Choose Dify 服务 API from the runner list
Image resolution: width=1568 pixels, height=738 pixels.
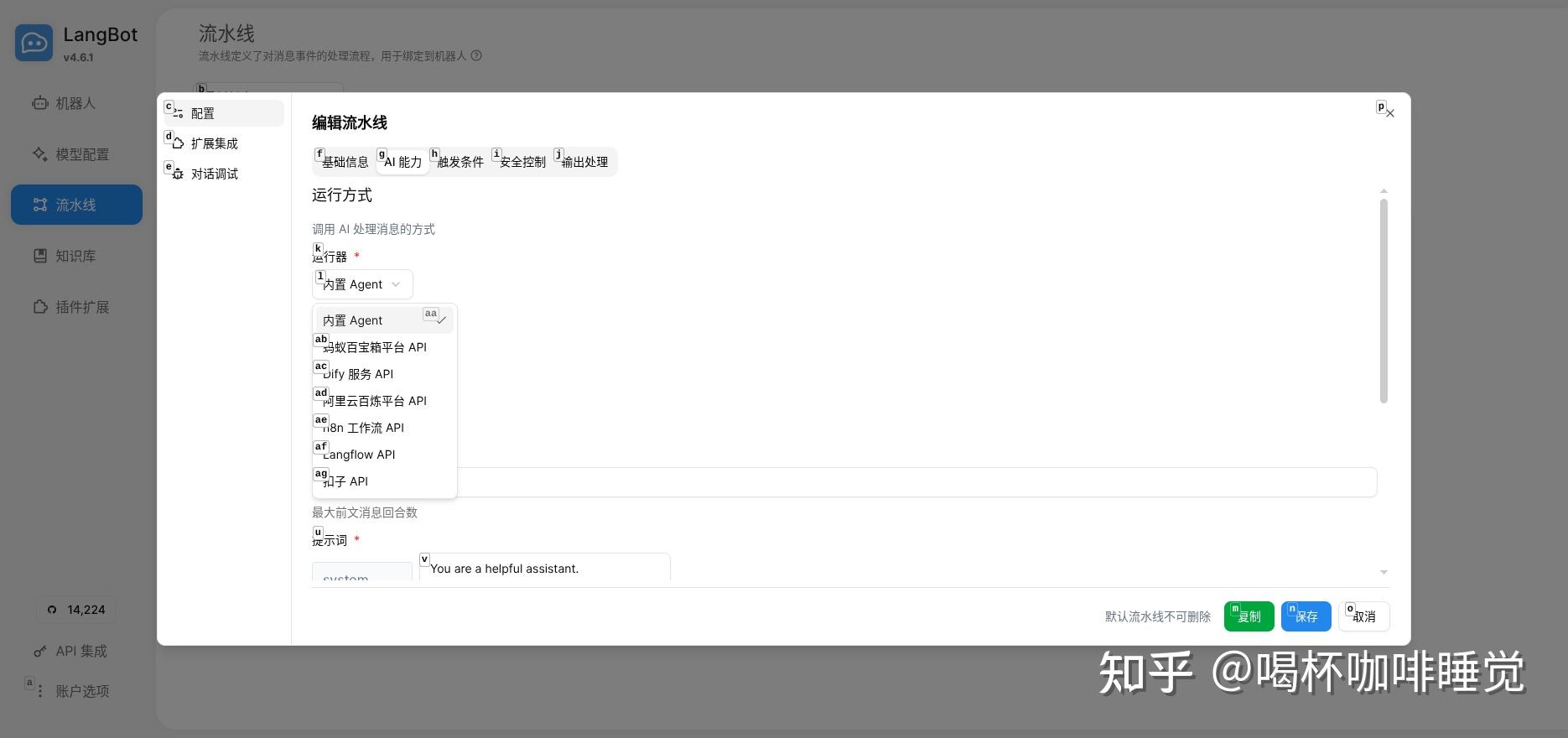pos(385,374)
